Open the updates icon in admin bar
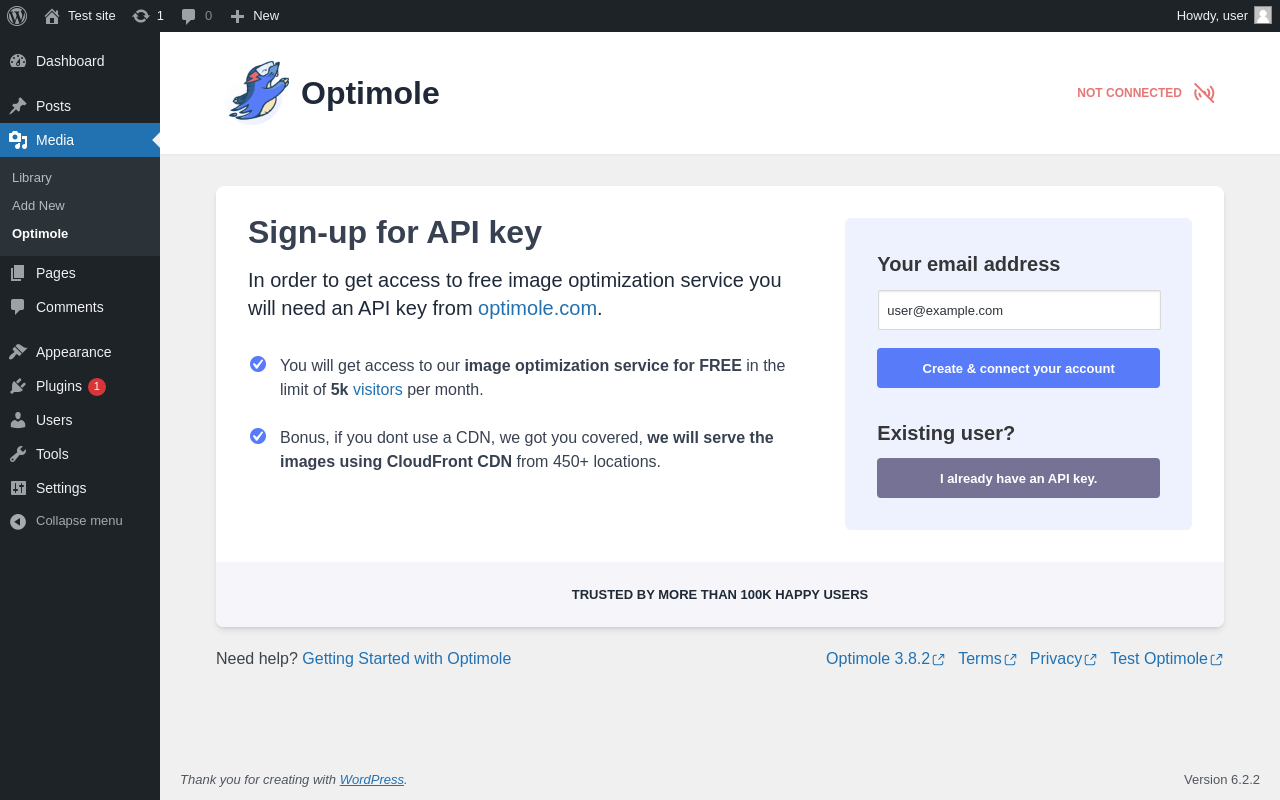1280x800 pixels. 141,16
